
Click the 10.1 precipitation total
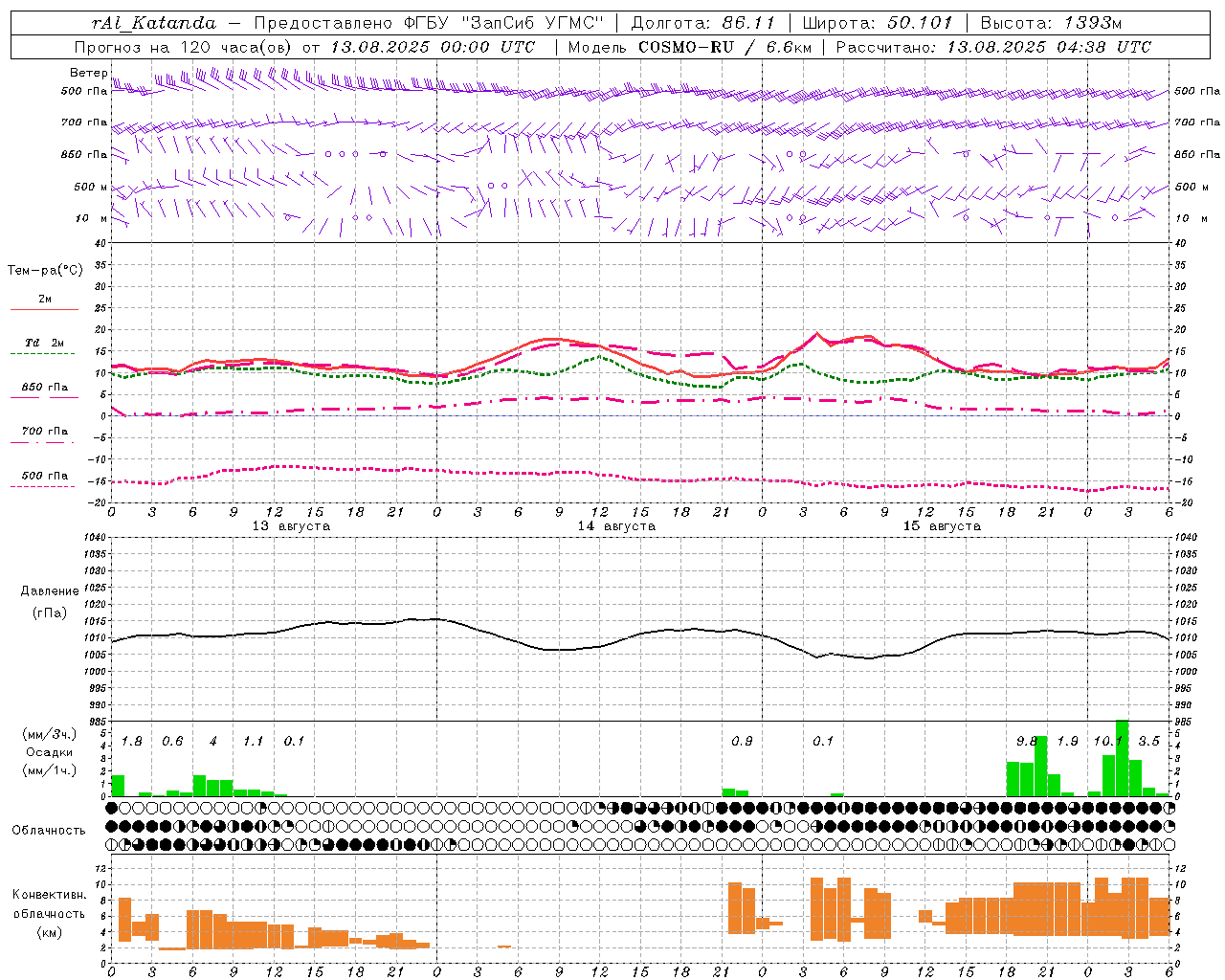[1108, 742]
